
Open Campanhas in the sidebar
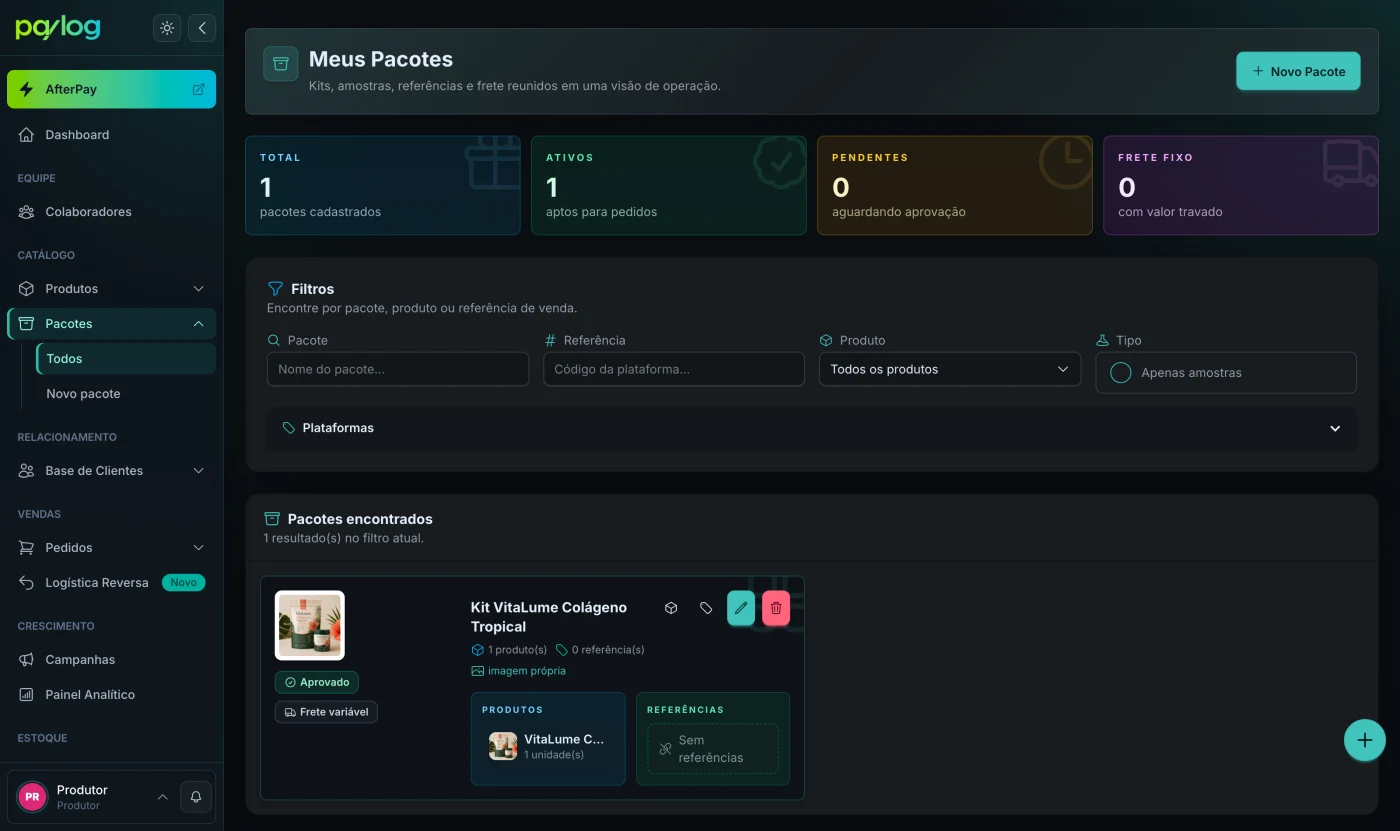click(111, 660)
